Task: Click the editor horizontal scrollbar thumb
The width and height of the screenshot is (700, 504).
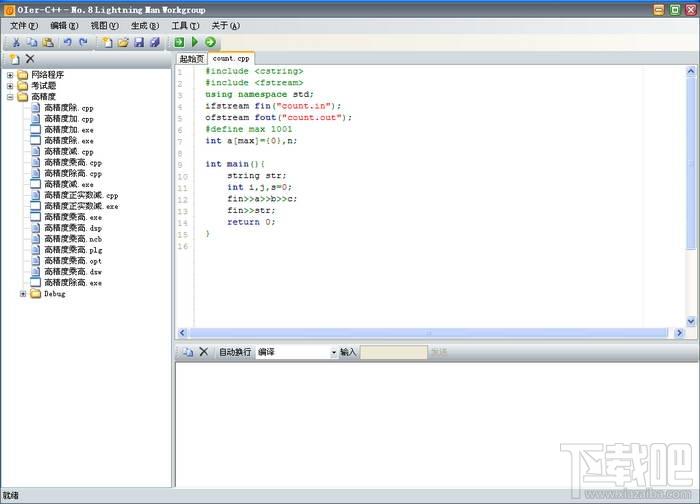Action: coord(429,333)
